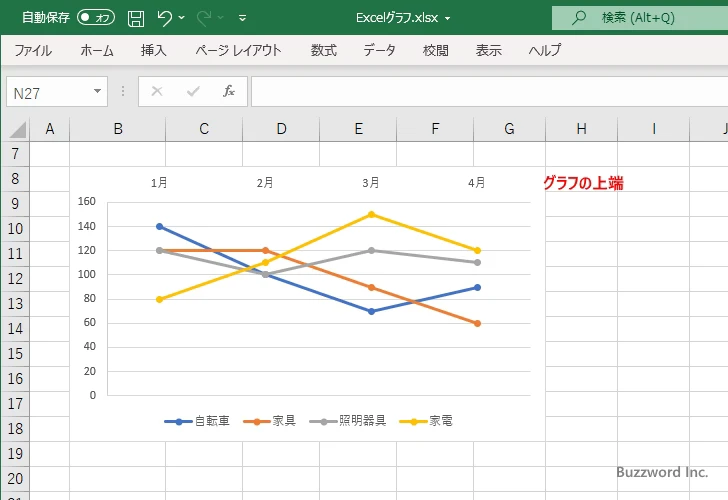Click the 家電 legend entry
This screenshot has height=500, width=728.
pyautogui.click(x=426, y=421)
